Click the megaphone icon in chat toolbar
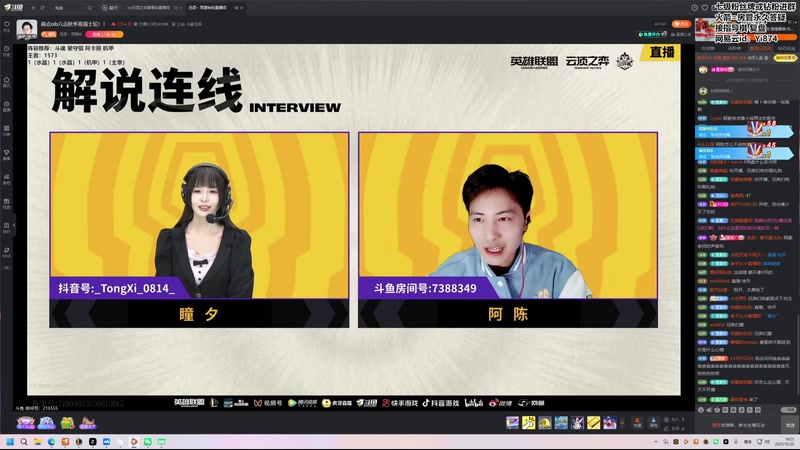This screenshot has width=800, height=450. tap(709, 410)
